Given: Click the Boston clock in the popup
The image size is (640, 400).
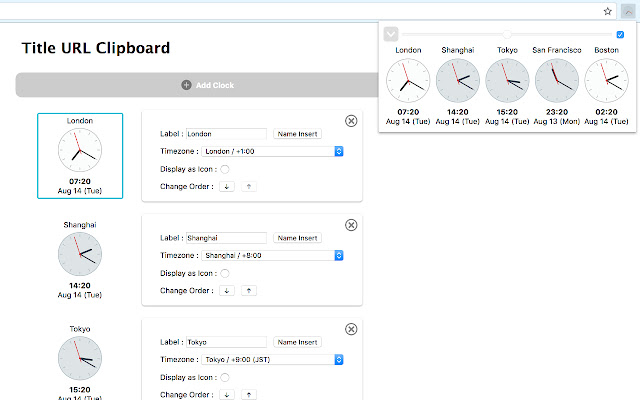Looking at the screenshot, I should tap(606, 80).
